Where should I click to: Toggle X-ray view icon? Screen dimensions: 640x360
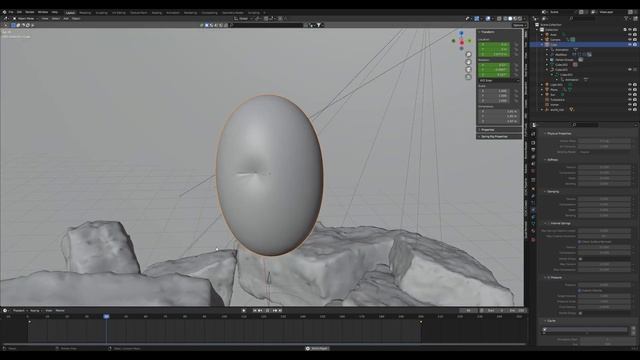point(499,18)
